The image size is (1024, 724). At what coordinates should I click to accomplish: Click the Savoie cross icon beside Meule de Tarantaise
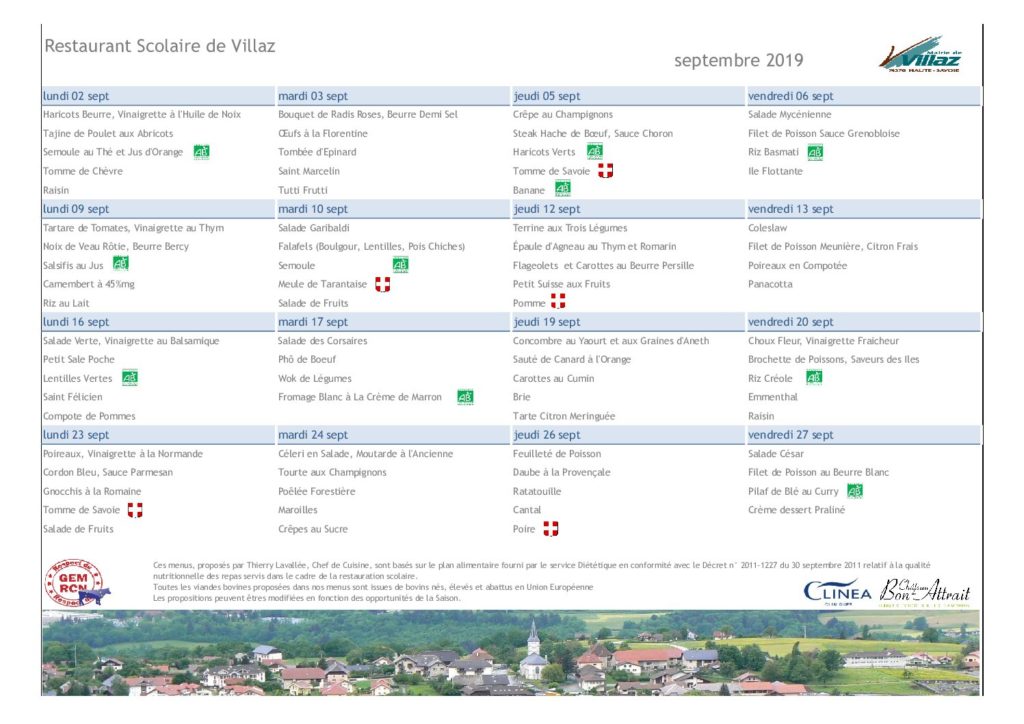382,284
